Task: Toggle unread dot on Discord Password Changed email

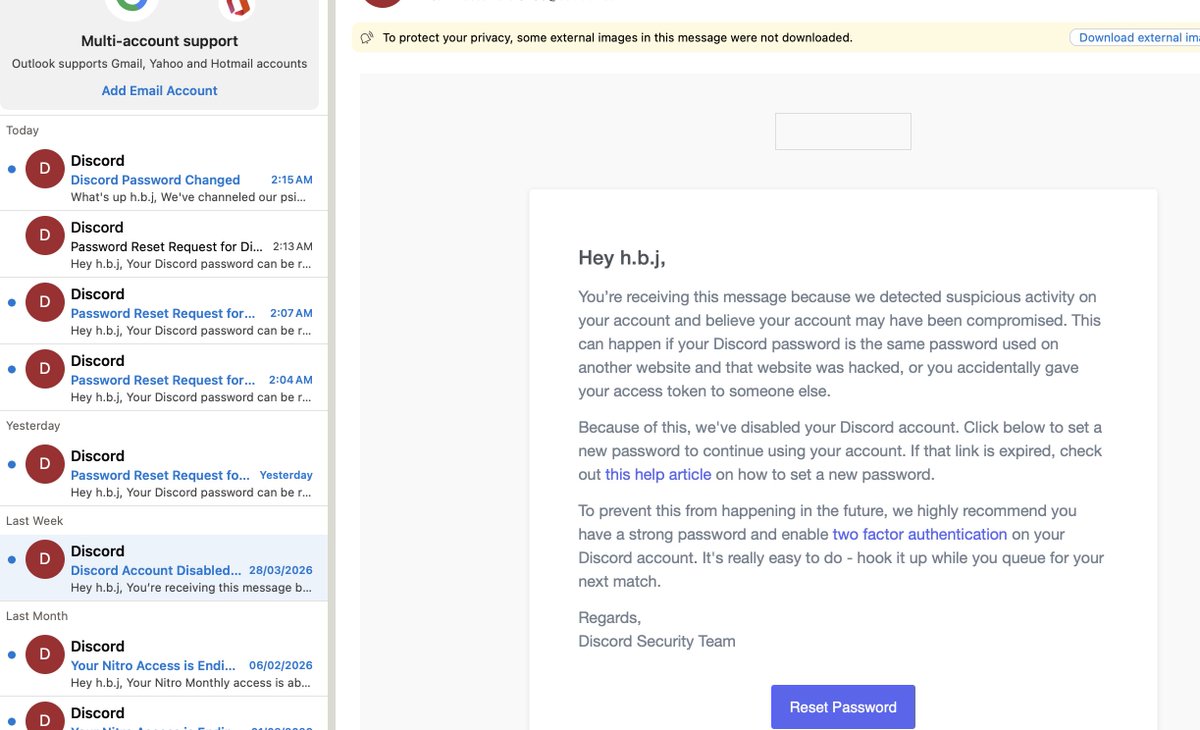Action: click(x=11, y=170)
